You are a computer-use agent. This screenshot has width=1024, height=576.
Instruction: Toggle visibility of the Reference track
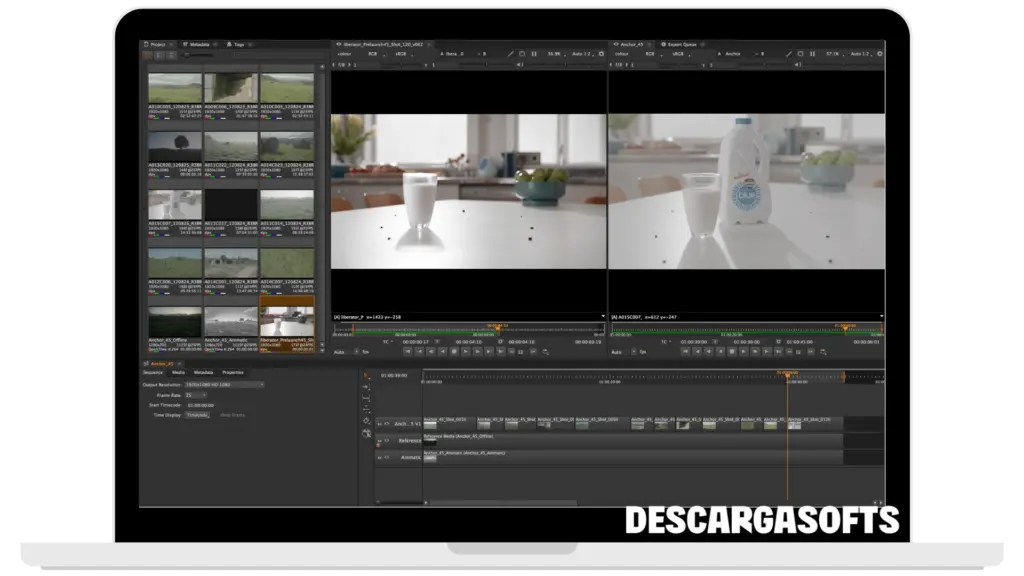pos(388,439)
